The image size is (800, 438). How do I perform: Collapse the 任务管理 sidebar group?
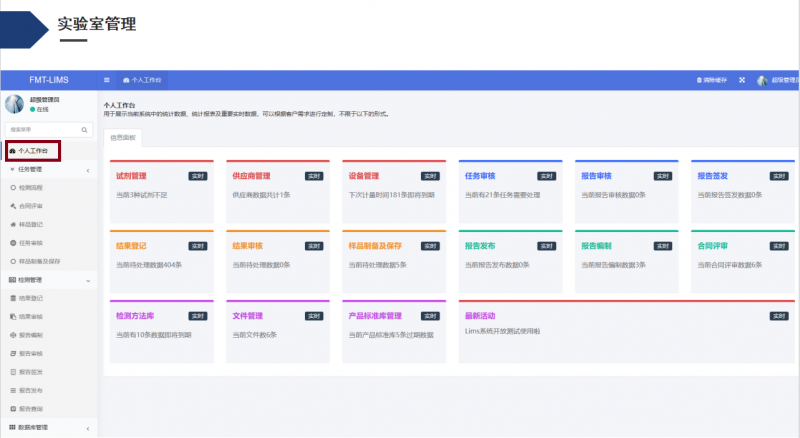[x=48, y=169]
